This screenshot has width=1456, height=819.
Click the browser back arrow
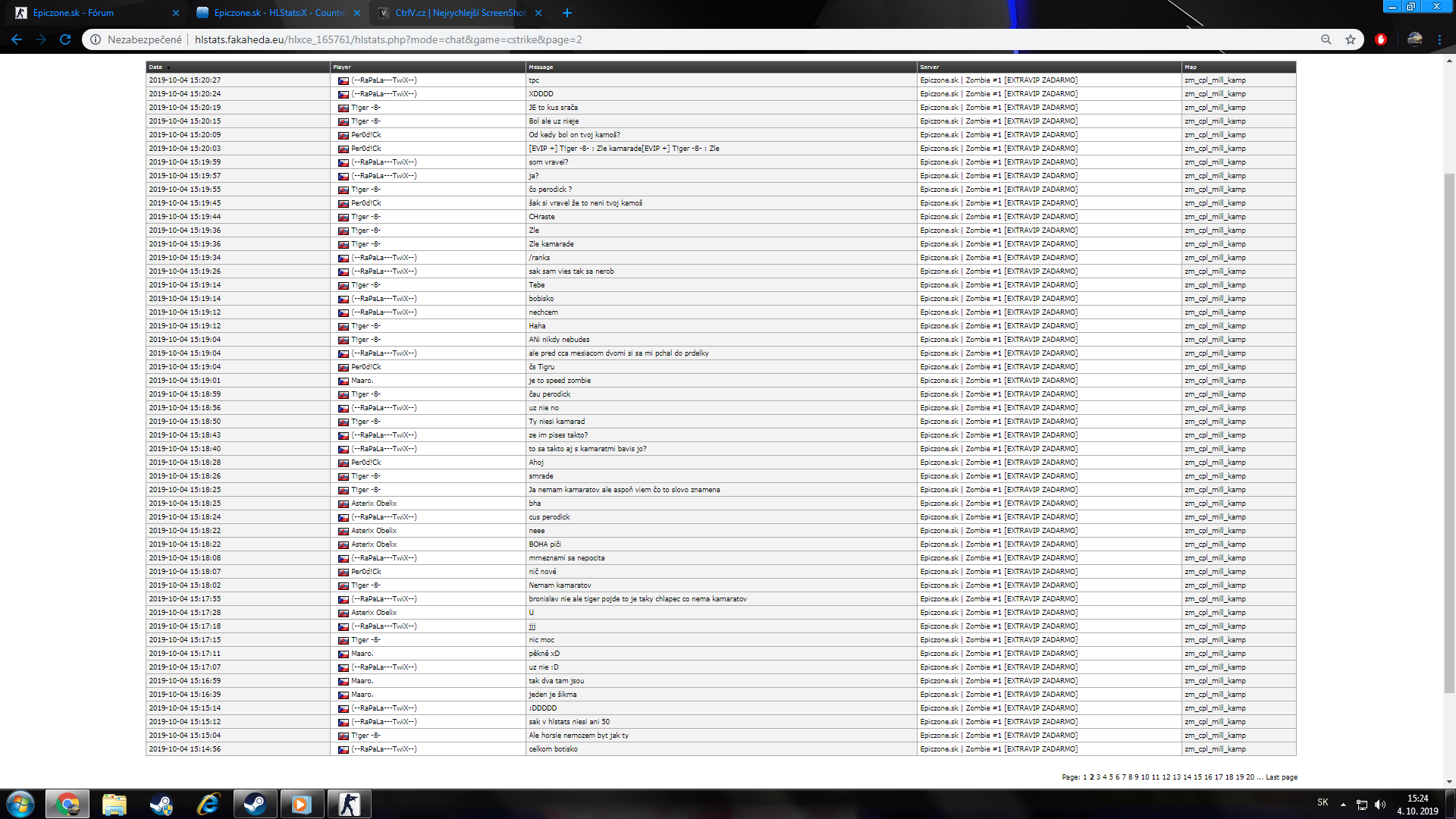pos(17,39)
